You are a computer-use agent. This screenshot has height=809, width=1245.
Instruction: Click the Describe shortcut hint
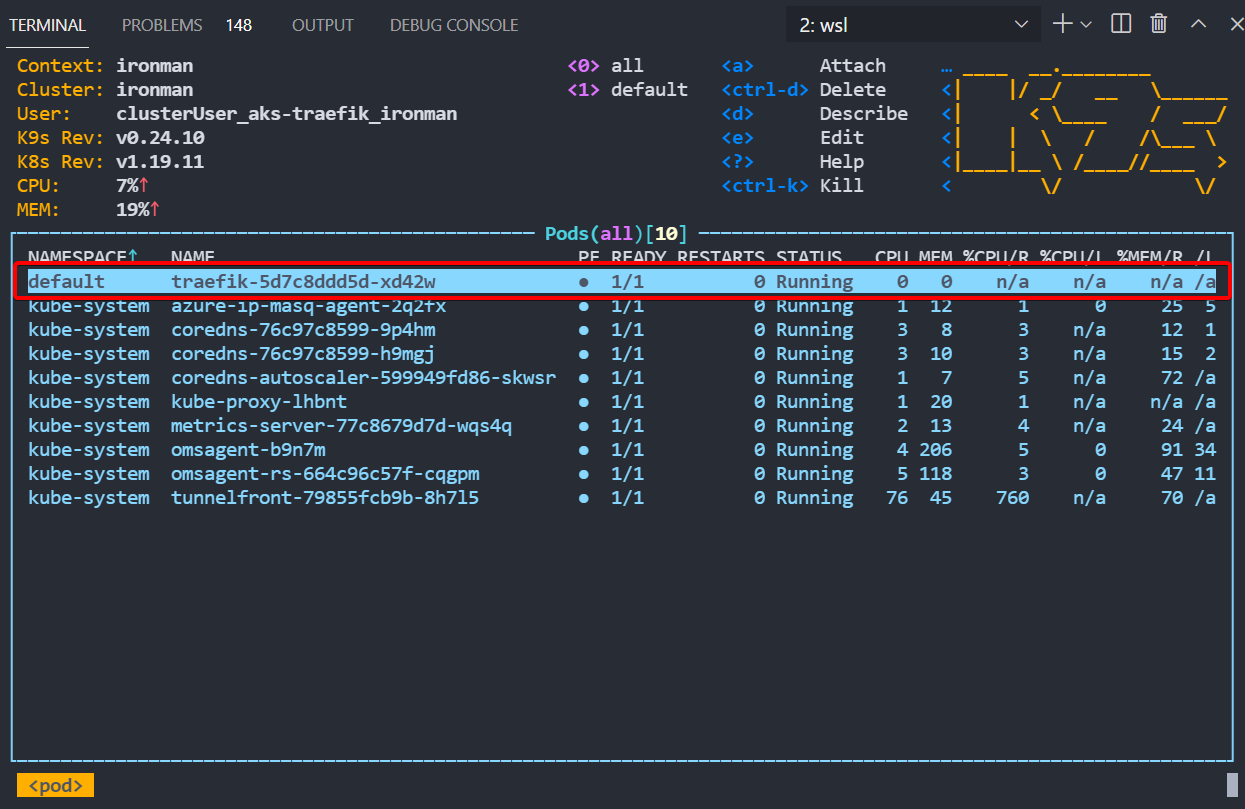coord(864,114)
